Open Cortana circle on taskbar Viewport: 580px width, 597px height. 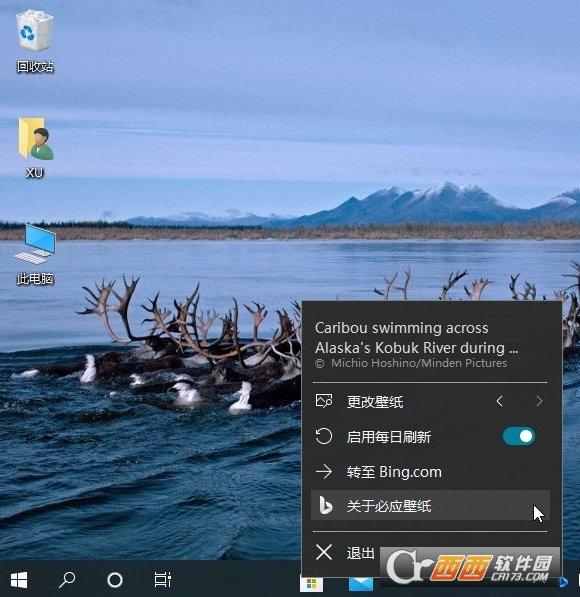[x=115, y=580]
